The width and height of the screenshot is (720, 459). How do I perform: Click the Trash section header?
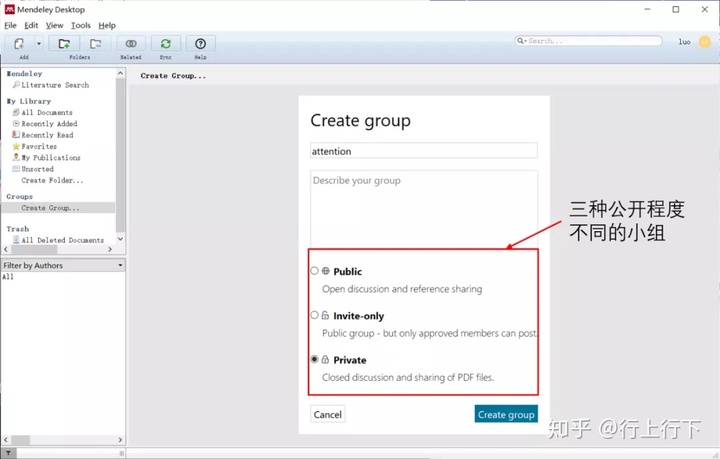pyautogui.click(x=17, y=229)
